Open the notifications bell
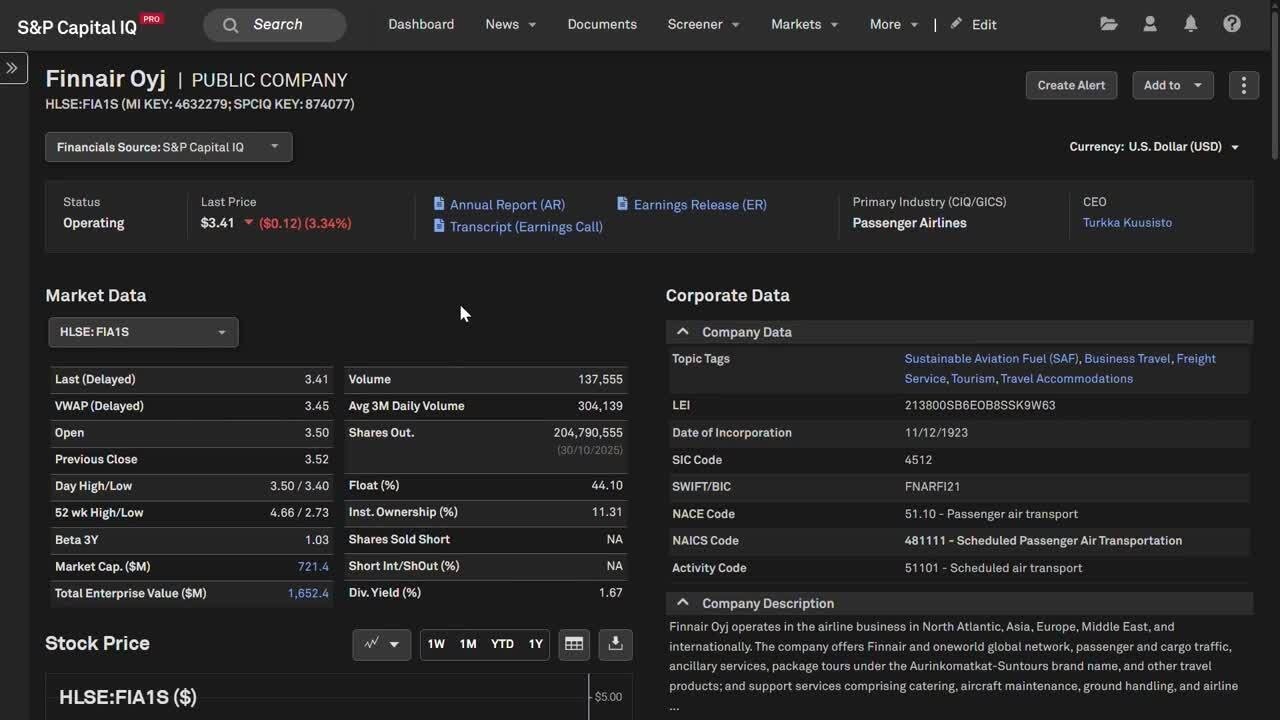The image size is (1280, 720). click(x=1190, y=24)
